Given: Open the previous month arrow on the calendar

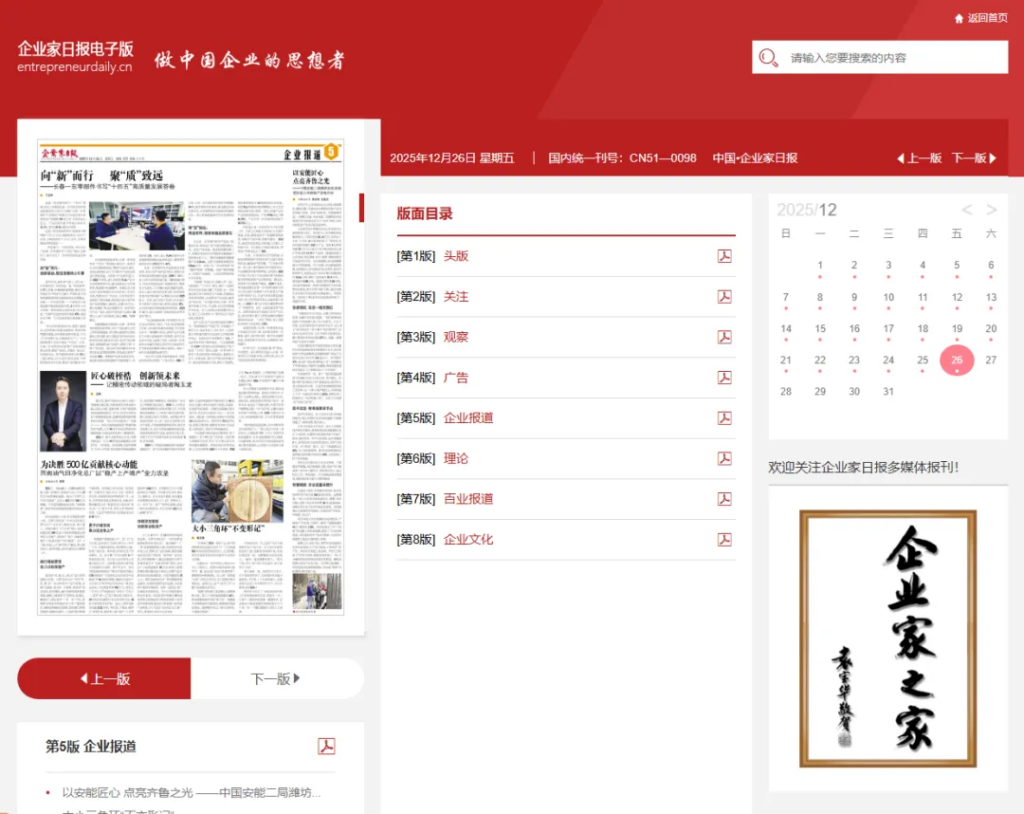Looking at the screenshot, I should pos(966,210).
